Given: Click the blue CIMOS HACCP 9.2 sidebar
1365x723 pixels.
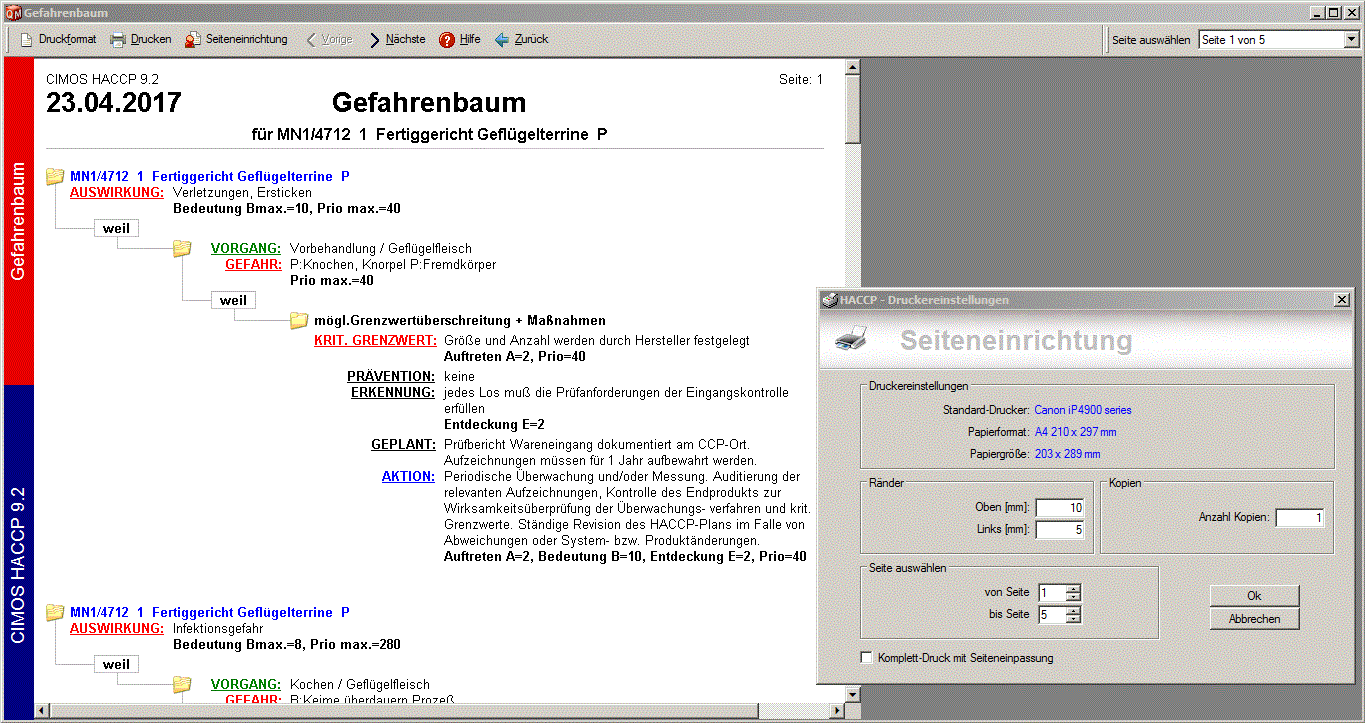Looking at the screenshot, I should coord(18,550).
